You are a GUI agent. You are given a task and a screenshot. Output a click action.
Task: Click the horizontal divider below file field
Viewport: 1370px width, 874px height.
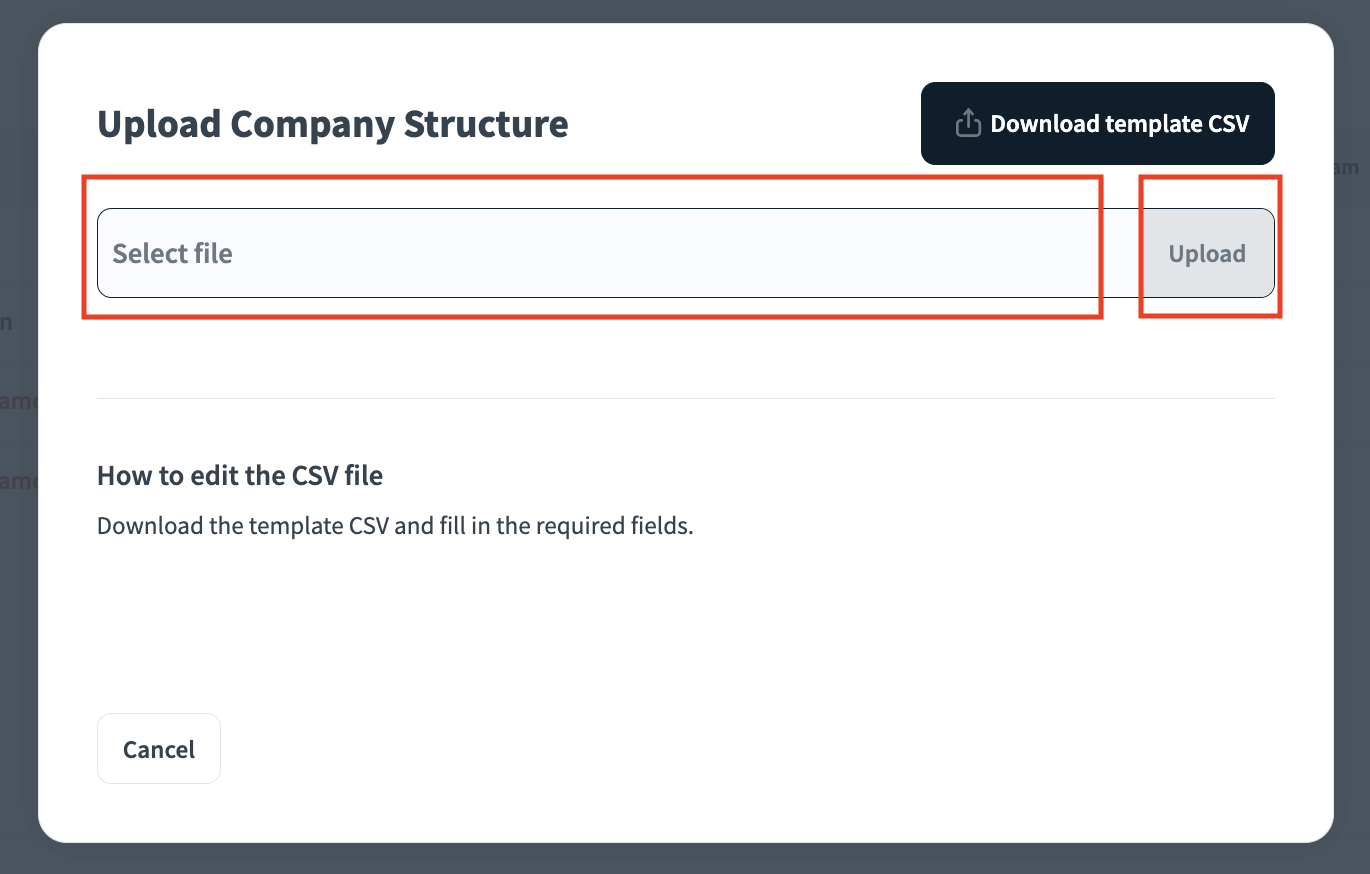click(x=686, y=398)
